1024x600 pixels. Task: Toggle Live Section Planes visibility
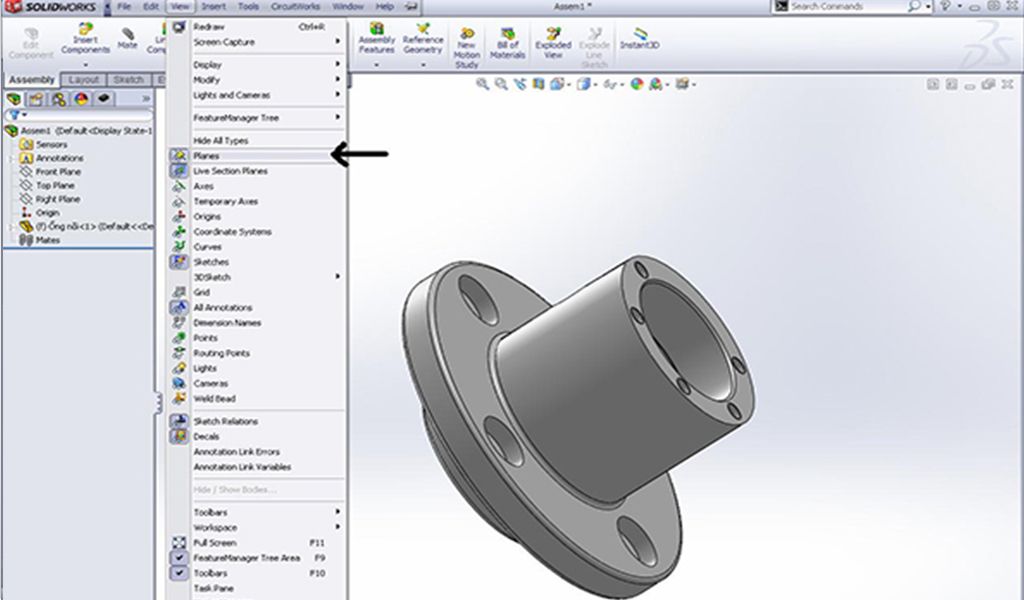click(256, 171)
